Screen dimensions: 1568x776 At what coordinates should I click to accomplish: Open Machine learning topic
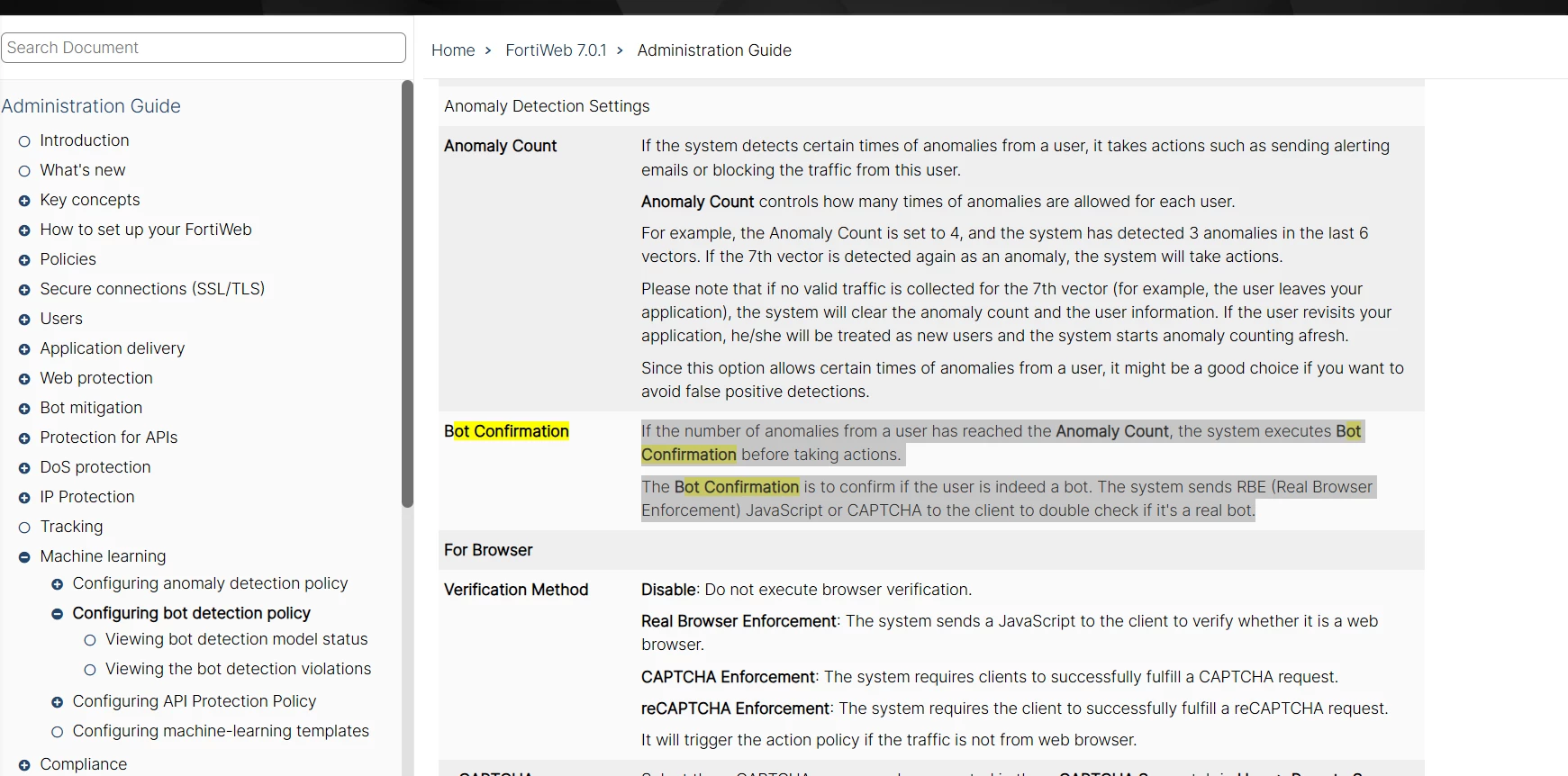click(103, 556)
